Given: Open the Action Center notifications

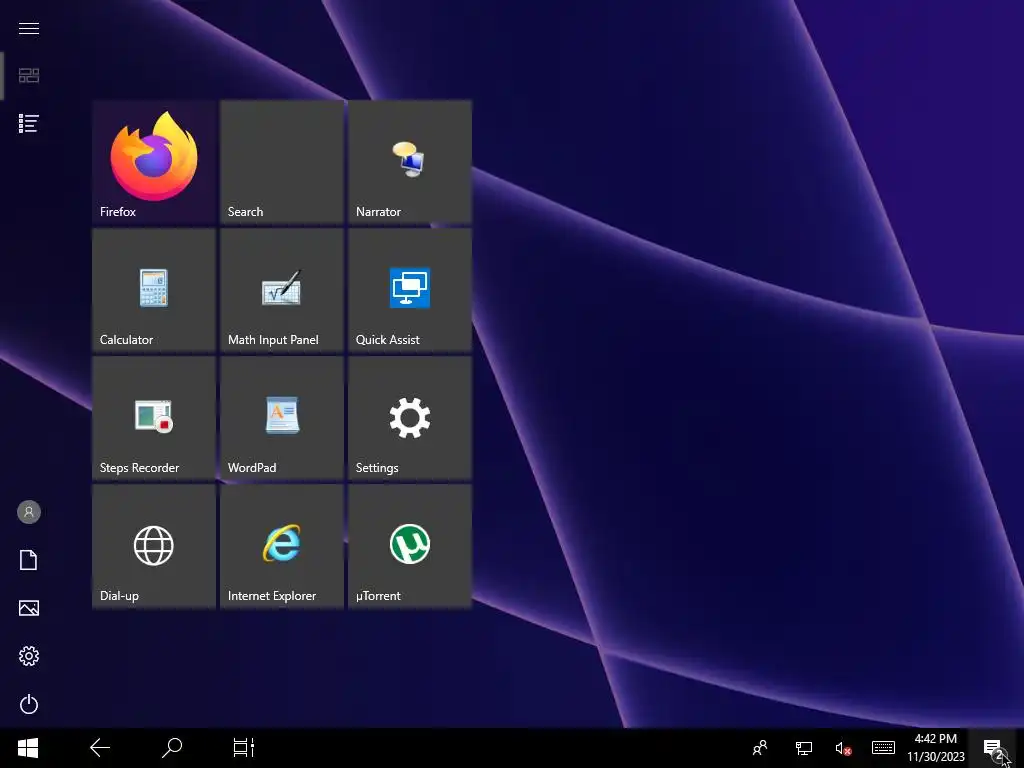Looking at the screenshot, I should click(x=994, y=748).
